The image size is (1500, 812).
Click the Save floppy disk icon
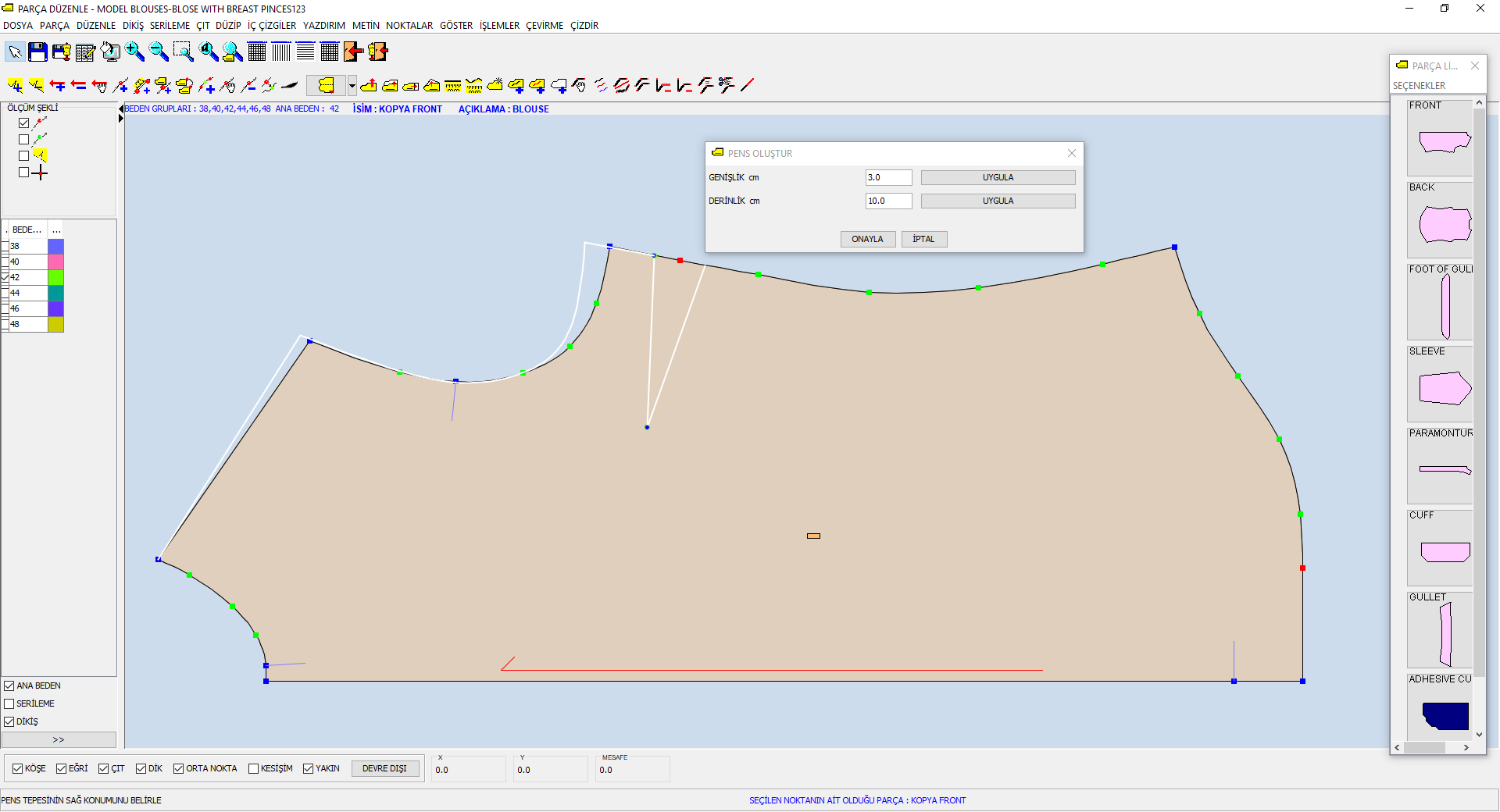pos(37,52)
